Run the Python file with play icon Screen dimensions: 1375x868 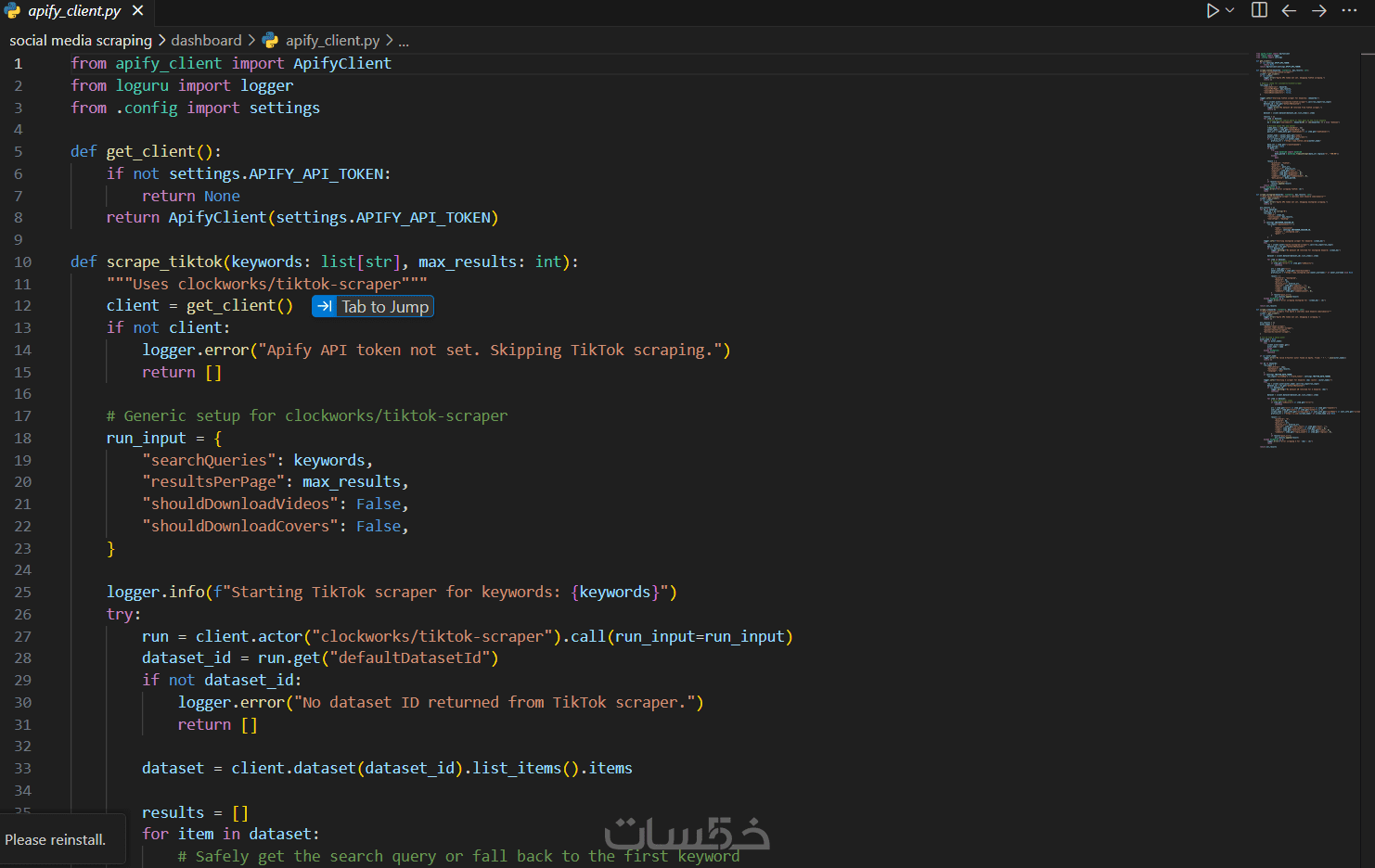1213,10
